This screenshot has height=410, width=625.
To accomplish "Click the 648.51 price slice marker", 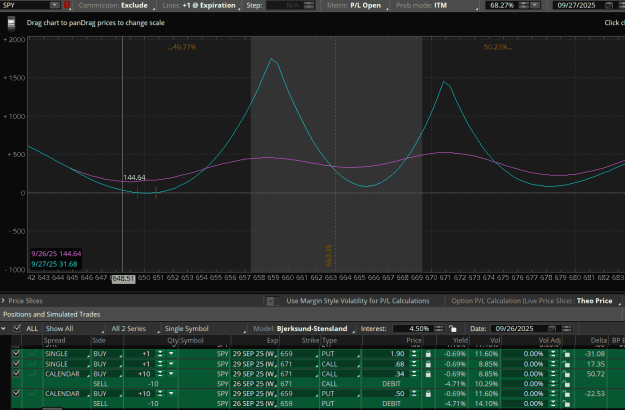I will [123, 279].
